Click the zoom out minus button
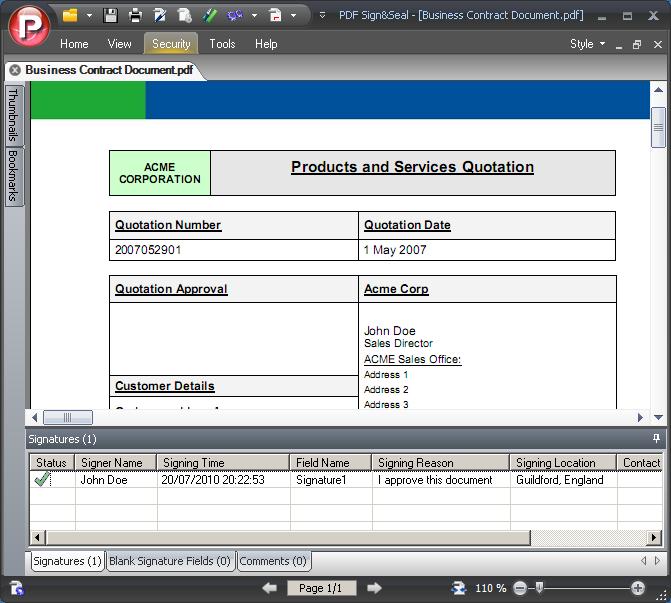This screenshot has height=603, width=671. pos(520,588)
